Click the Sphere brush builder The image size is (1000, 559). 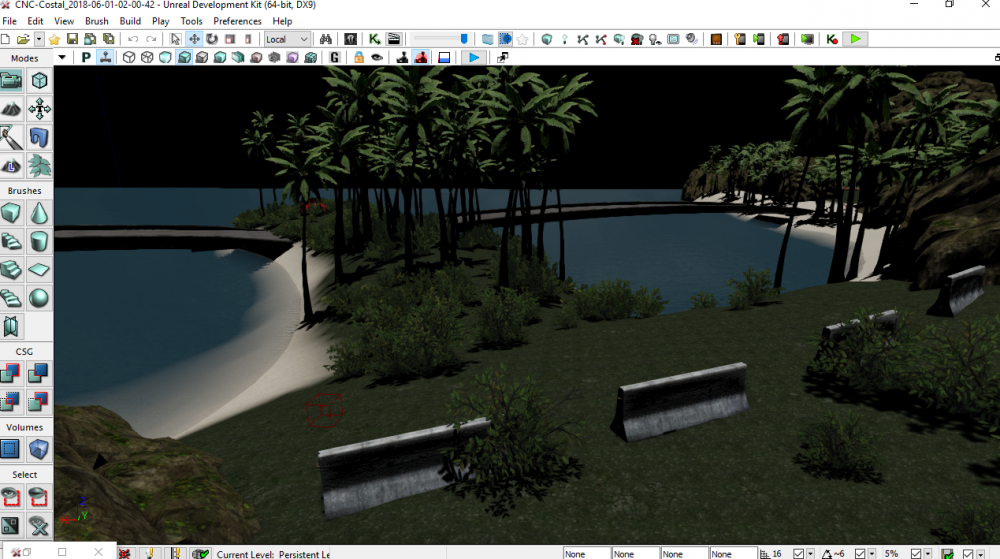coord(40,298)
